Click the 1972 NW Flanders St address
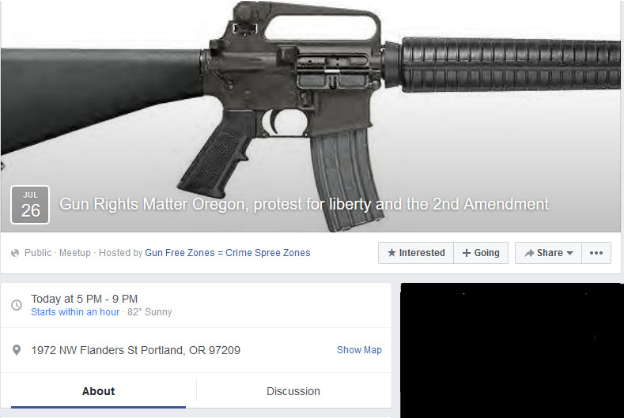This screenshot has height=418, width=625. (x=136, y=350)
